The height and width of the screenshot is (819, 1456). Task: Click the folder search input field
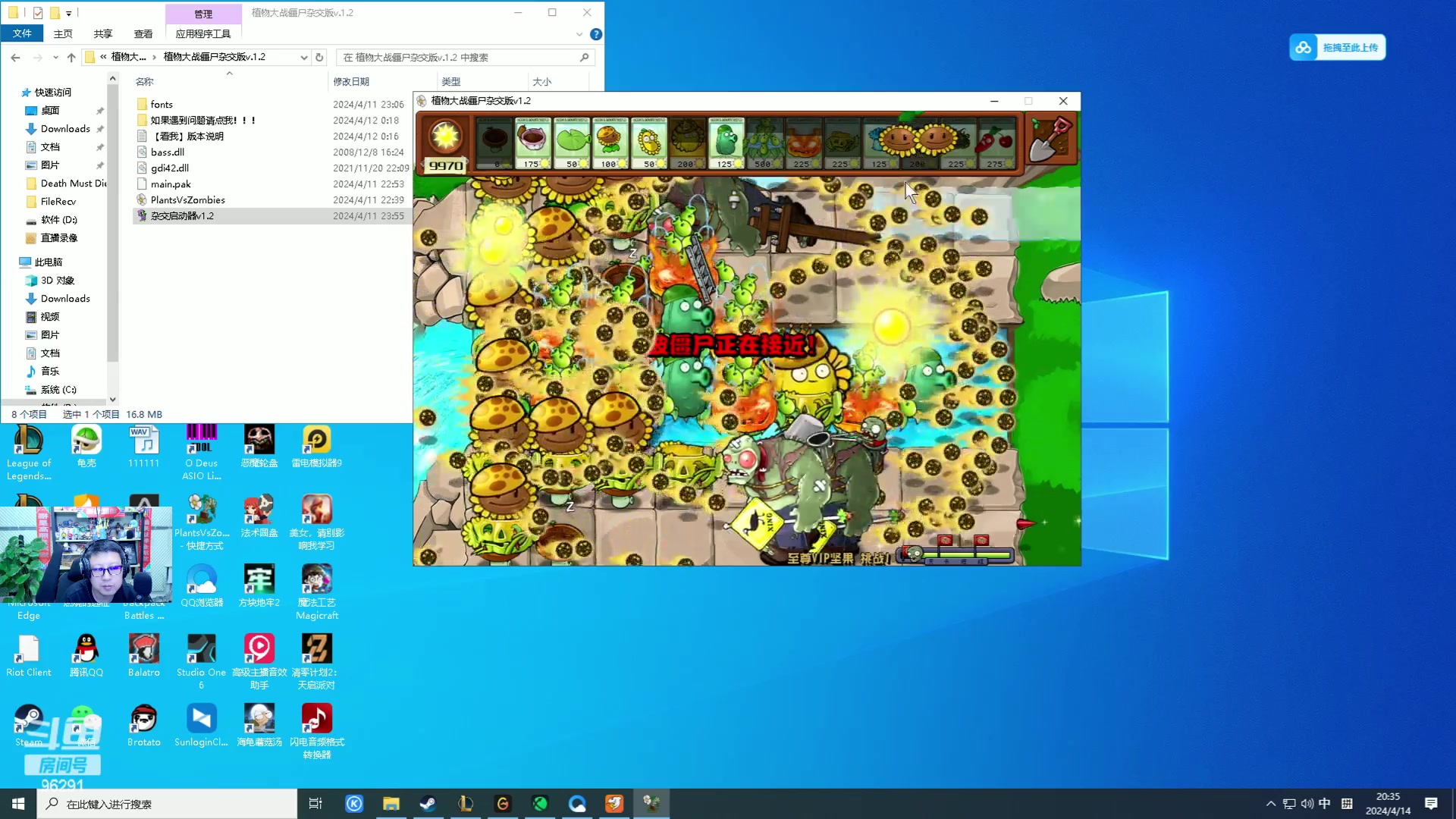(455, 58)
